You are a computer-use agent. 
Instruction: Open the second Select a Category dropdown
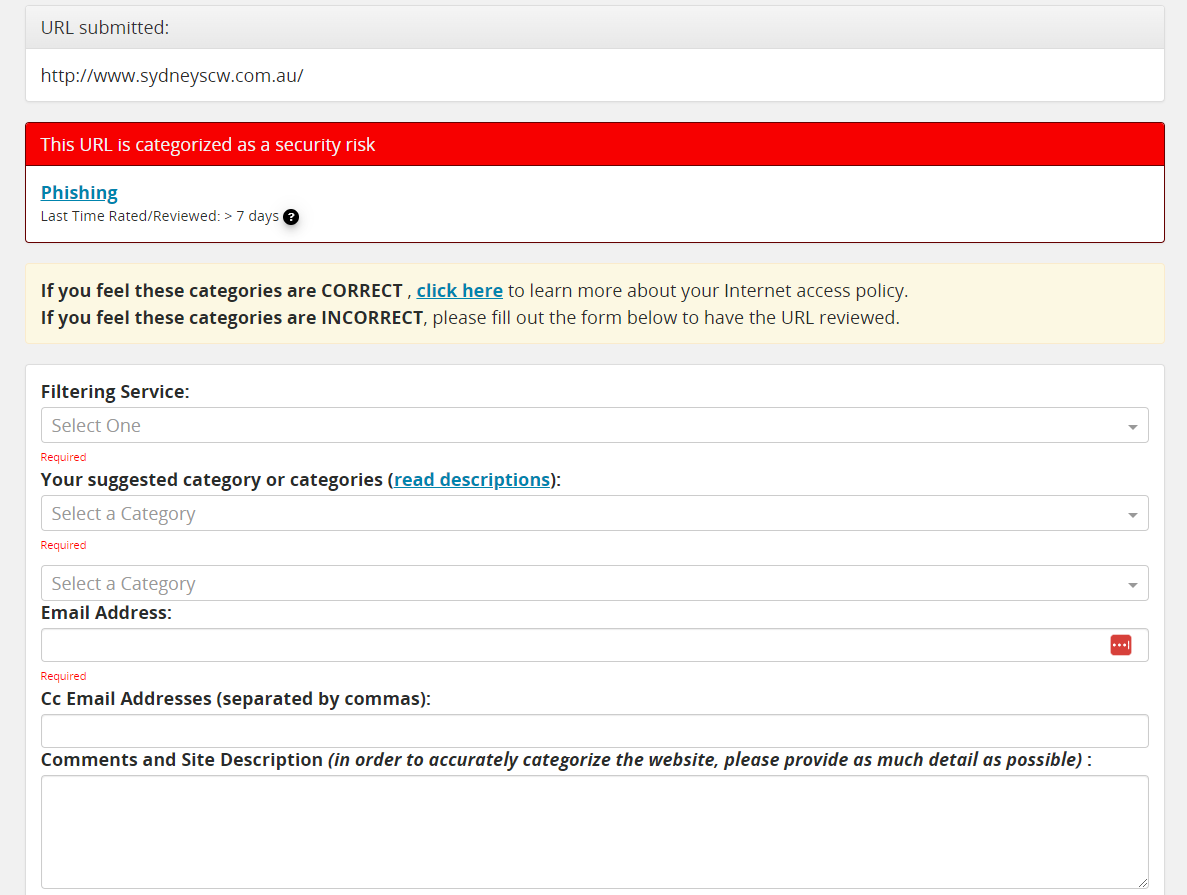click(x=594, y=583)
